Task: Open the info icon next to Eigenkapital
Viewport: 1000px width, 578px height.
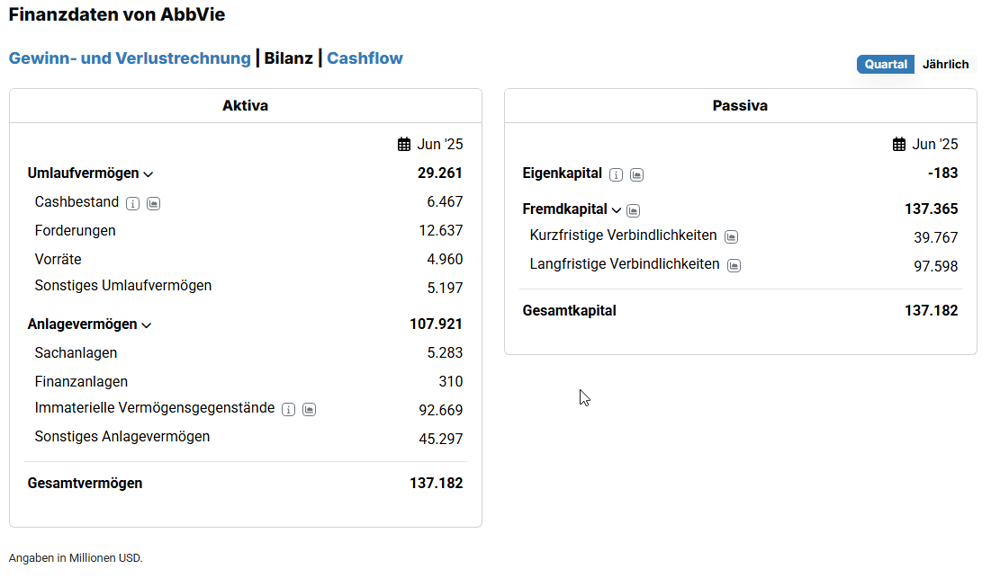Action: pos(616,175)
